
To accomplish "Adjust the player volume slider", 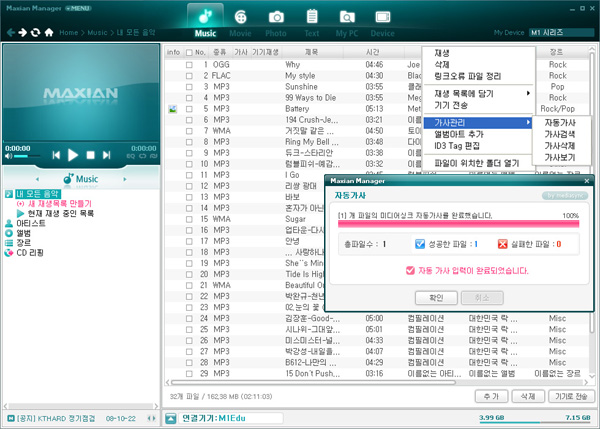I will 27,156.
